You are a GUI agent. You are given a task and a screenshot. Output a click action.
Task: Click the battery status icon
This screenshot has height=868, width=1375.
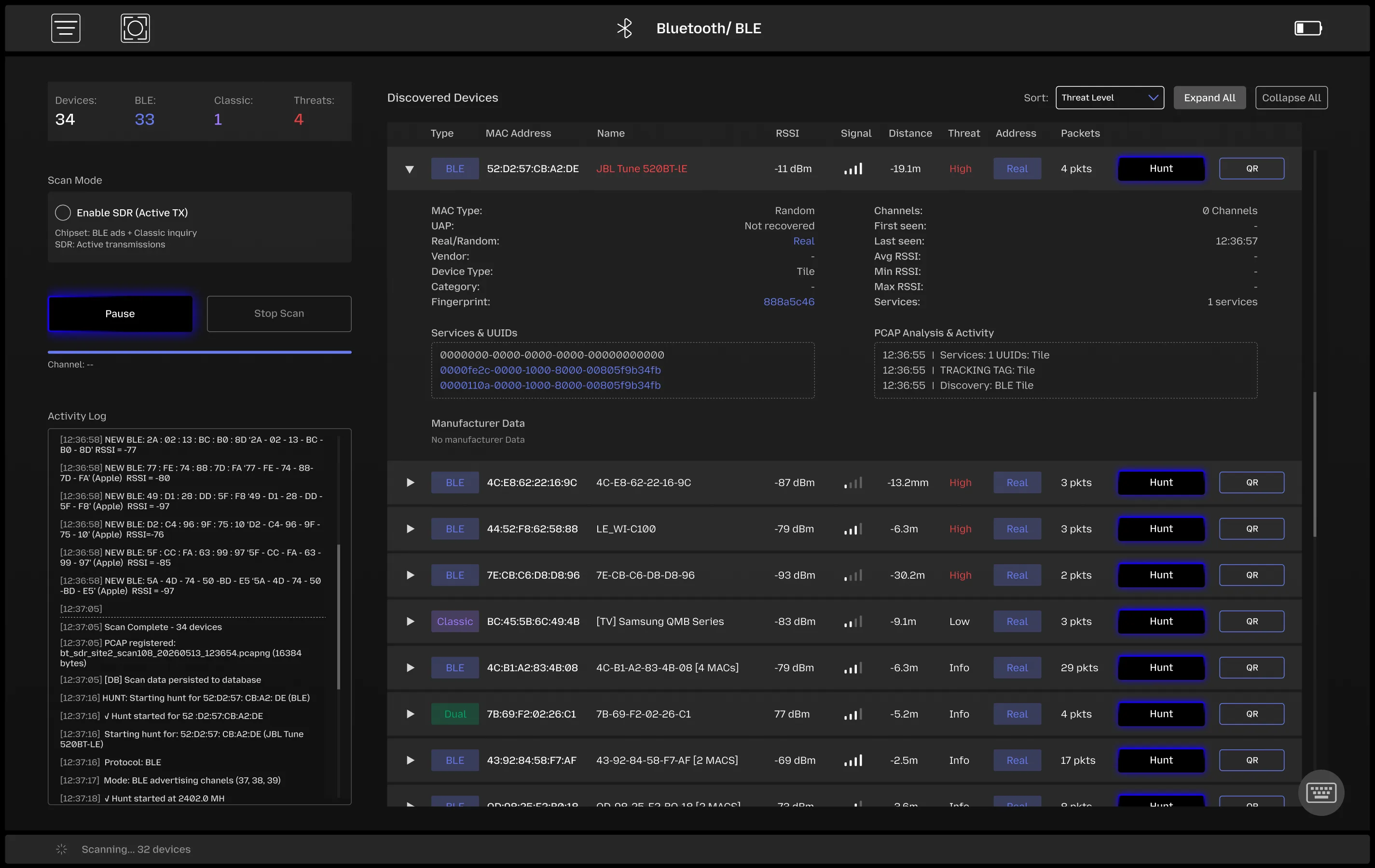pos(1308,28)
